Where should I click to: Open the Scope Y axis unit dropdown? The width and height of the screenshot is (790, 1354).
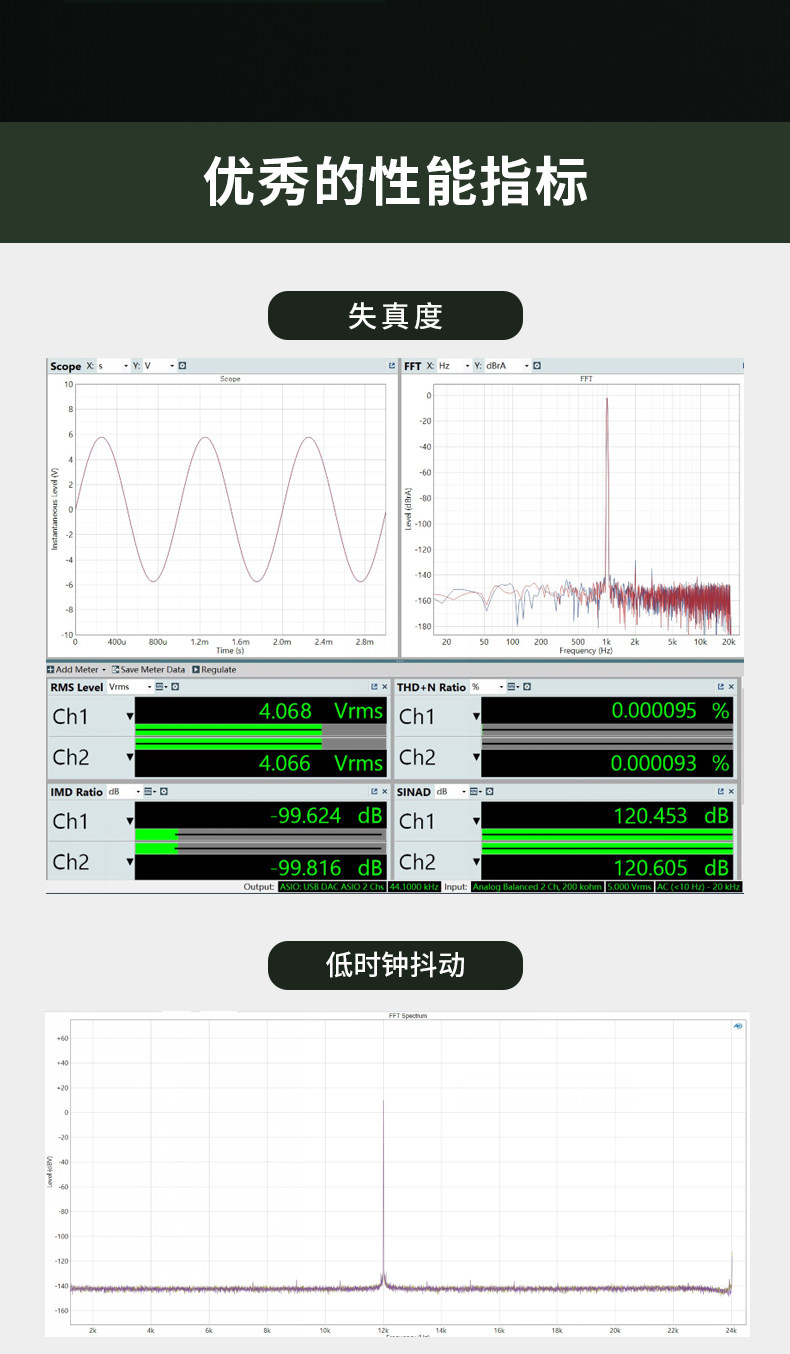(159, 366)
